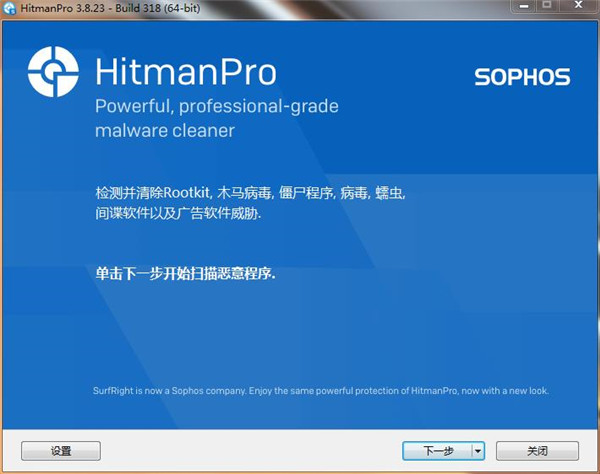Click the HitmanPro title bar app icon
Viewport: 600px width, 474px height.
9,8
